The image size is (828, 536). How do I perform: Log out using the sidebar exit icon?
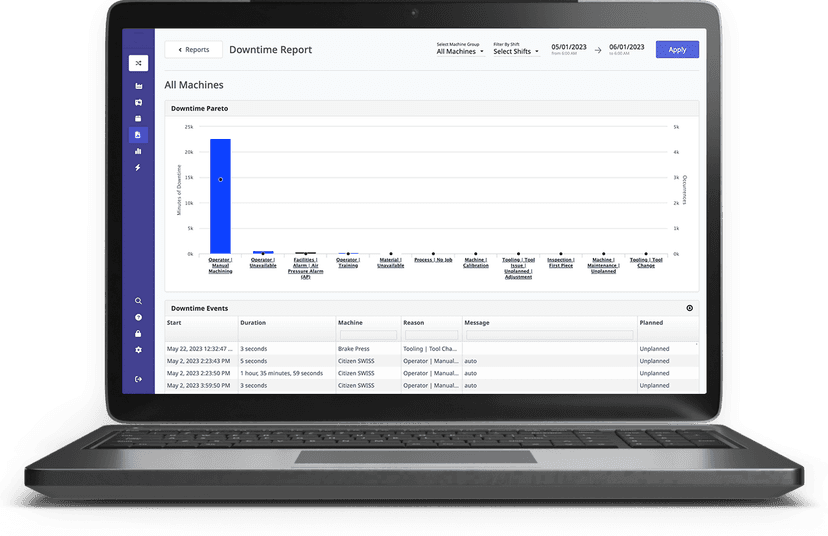tap(138, 378)
